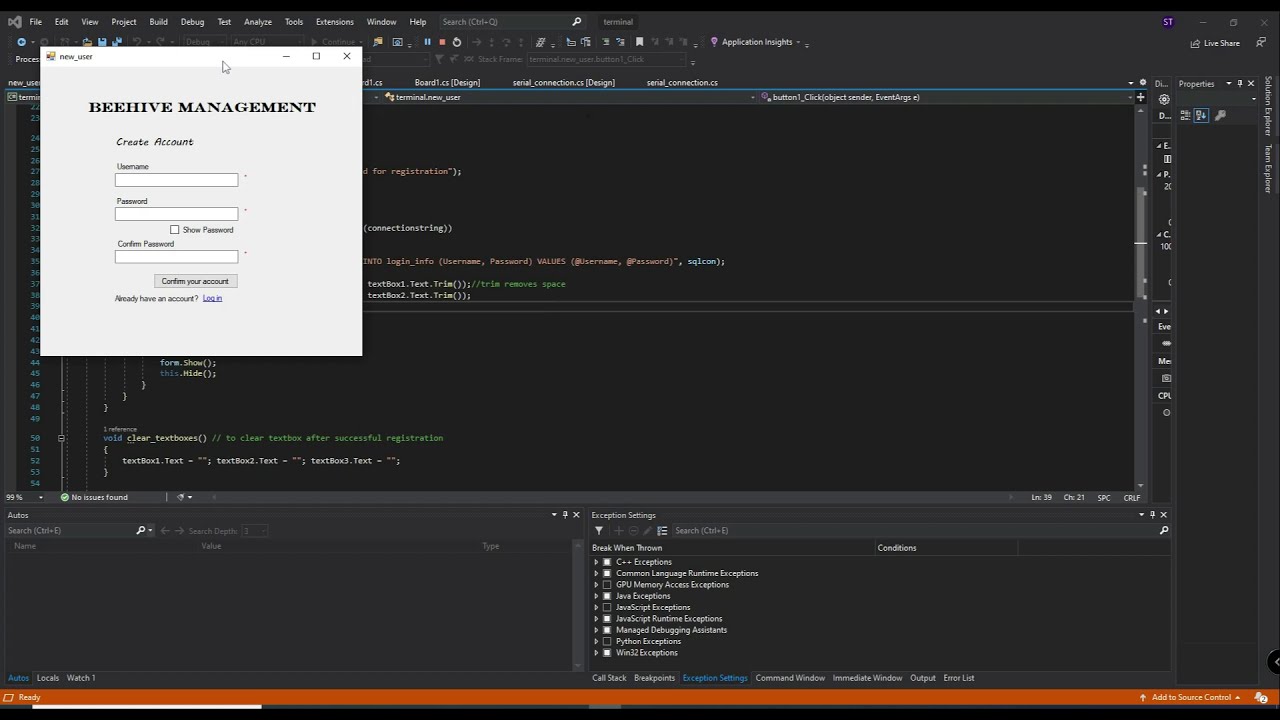1280x720 pixels.
Task: Pin the Exception Settings panel
Action: tap(1152, 515)
